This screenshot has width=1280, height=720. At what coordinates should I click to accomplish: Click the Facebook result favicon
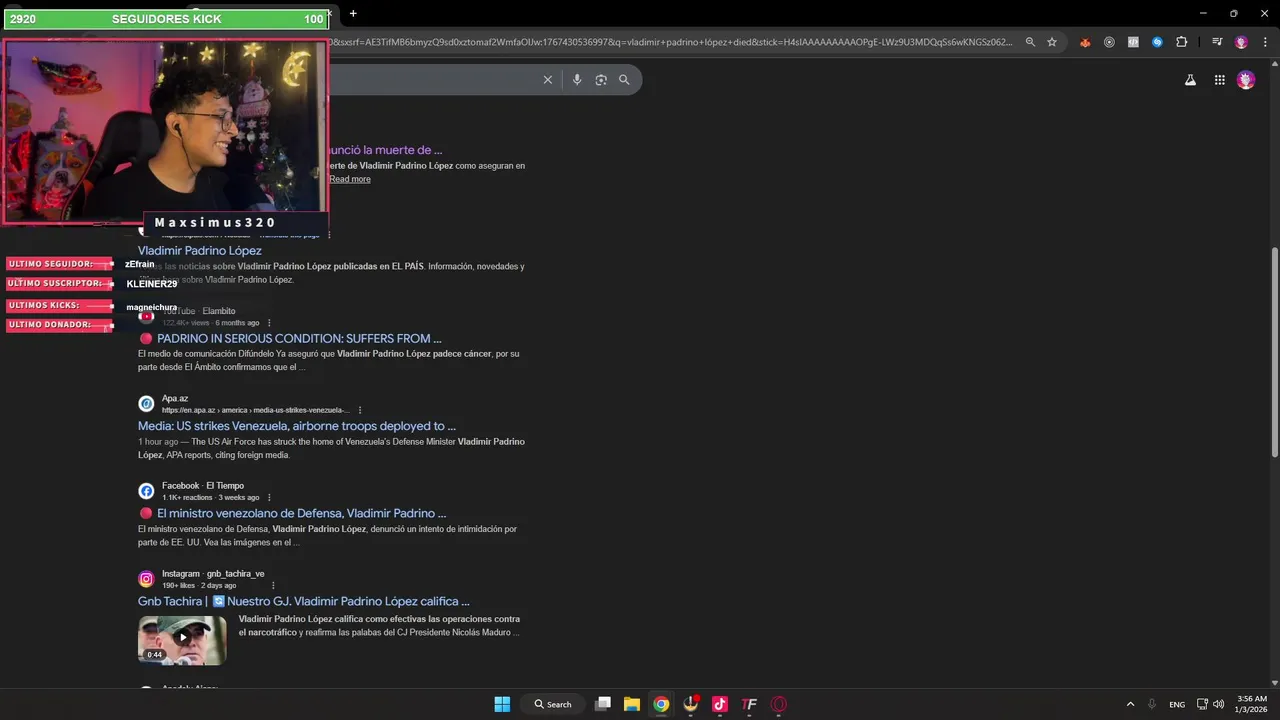coord(146,491)
